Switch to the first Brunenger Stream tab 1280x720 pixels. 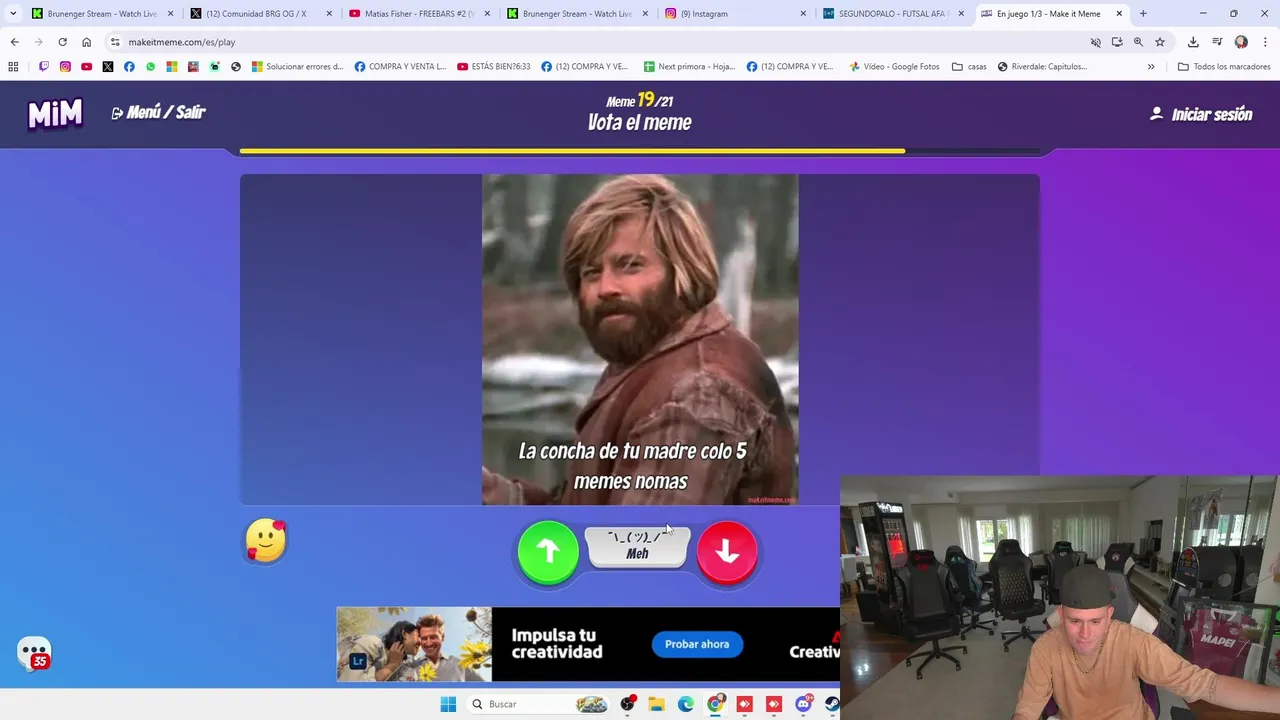tap(102, 14)
